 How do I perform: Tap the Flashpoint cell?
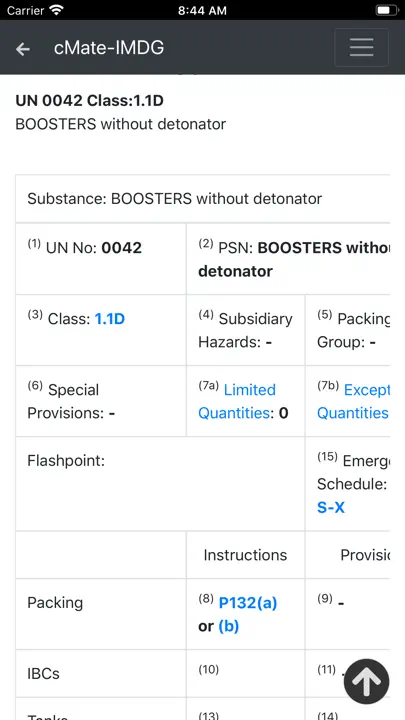pyautogui.click(x=160, y=484)
